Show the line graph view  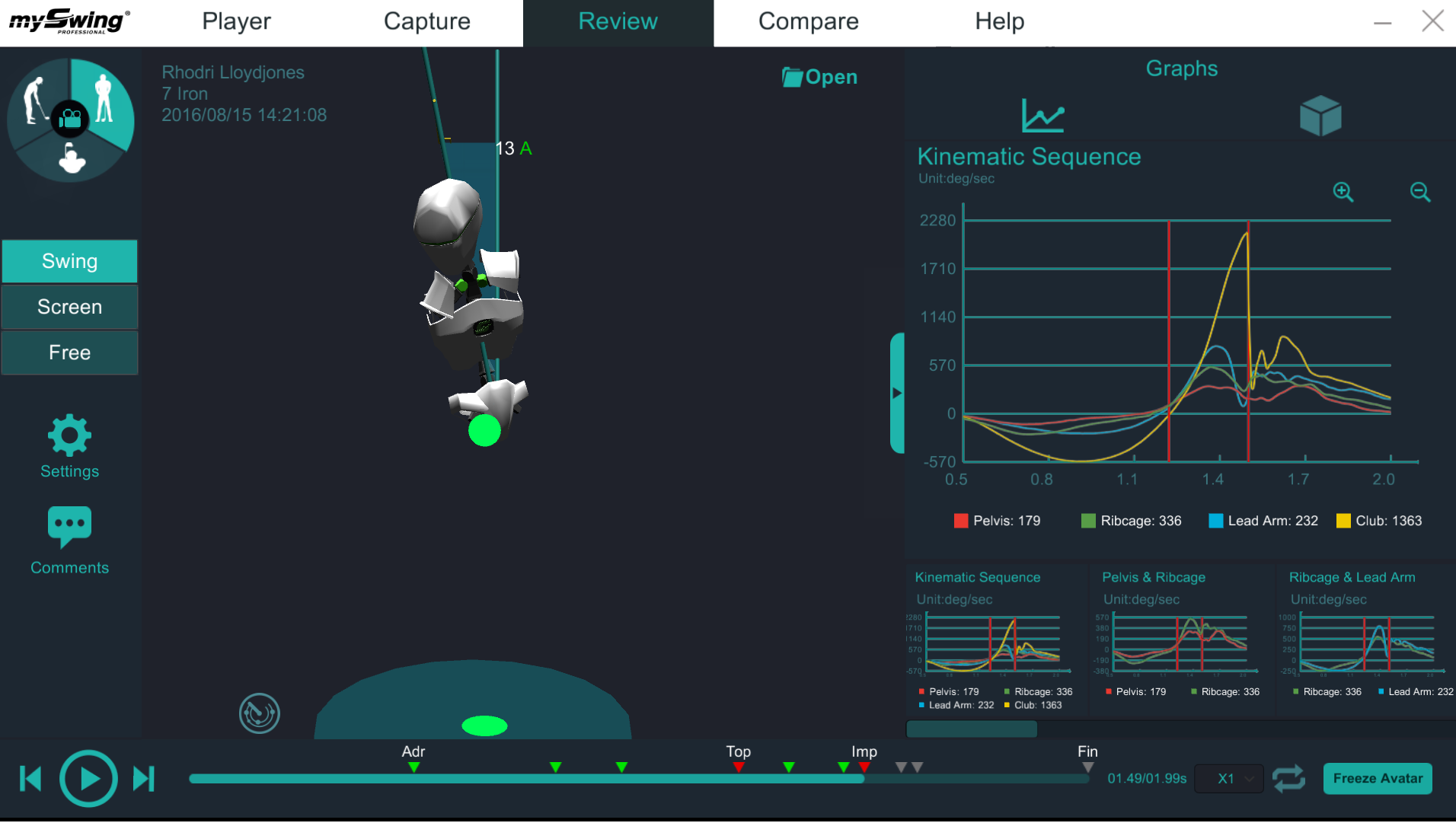(x=1043, y=115)
